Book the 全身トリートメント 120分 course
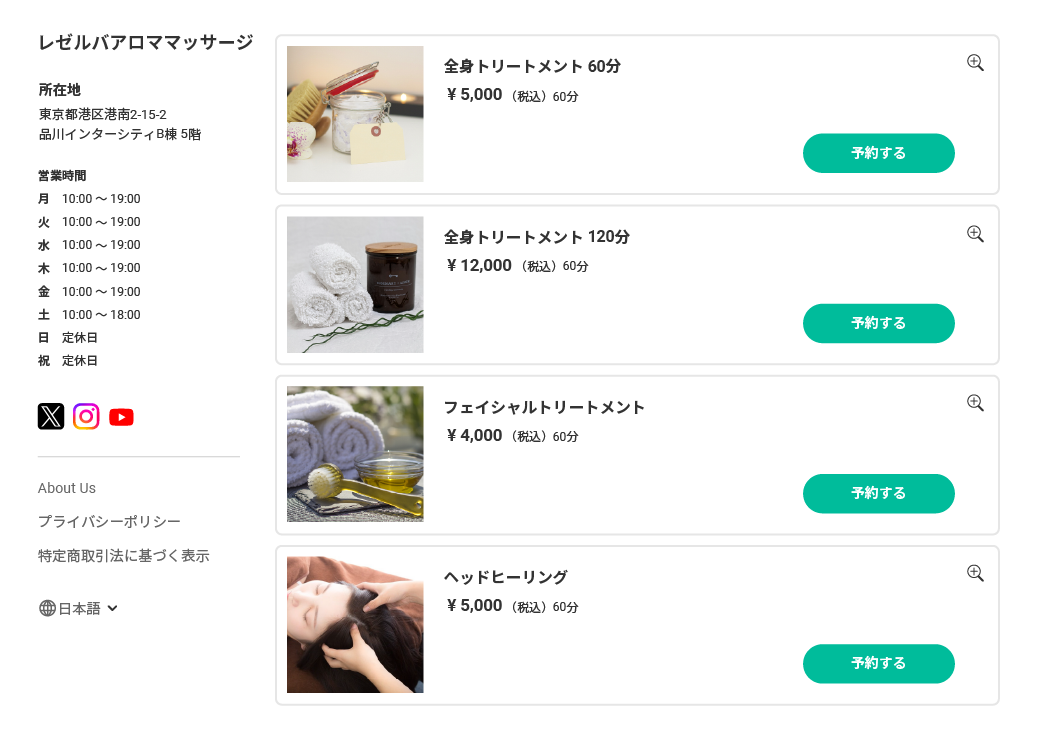 point(878,323)
